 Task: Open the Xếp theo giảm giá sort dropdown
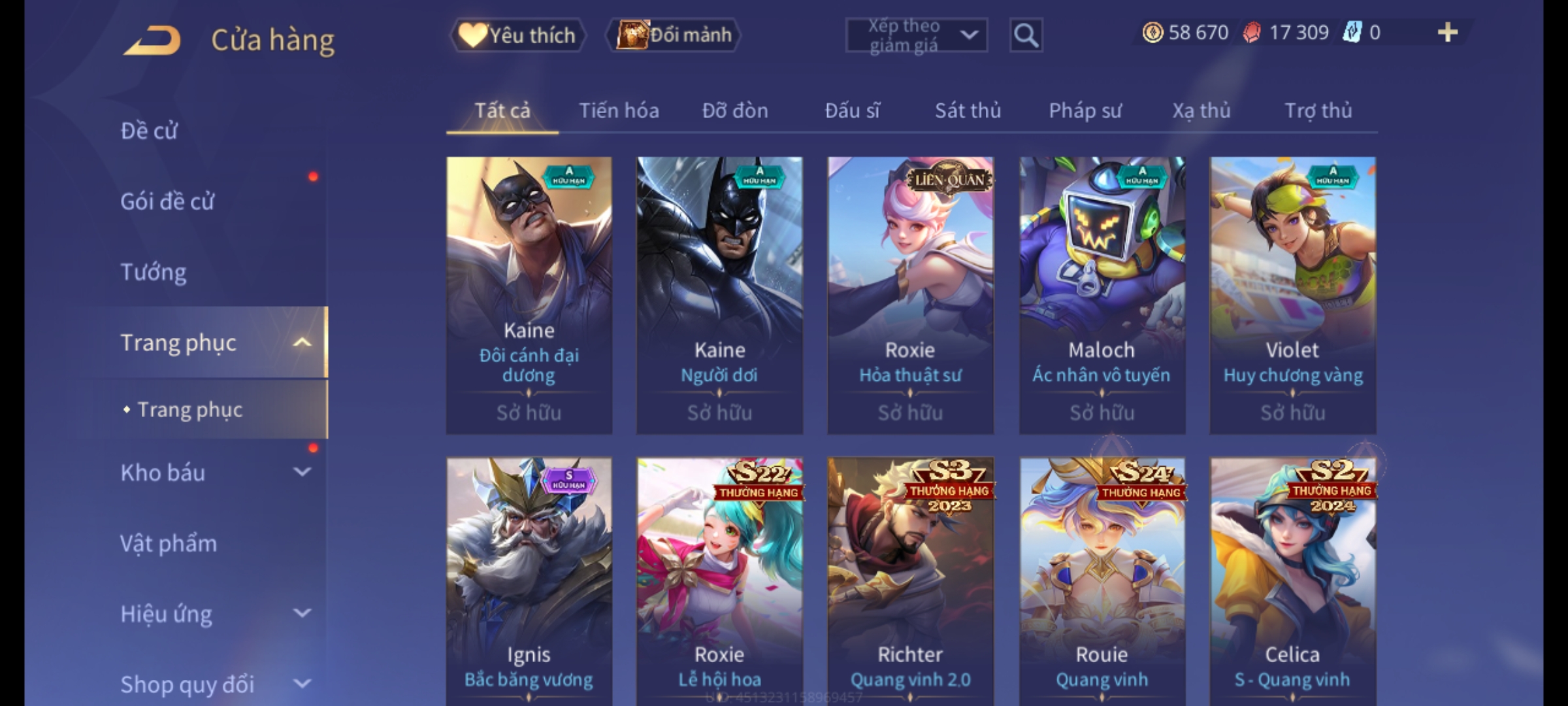tap(917, 35)
